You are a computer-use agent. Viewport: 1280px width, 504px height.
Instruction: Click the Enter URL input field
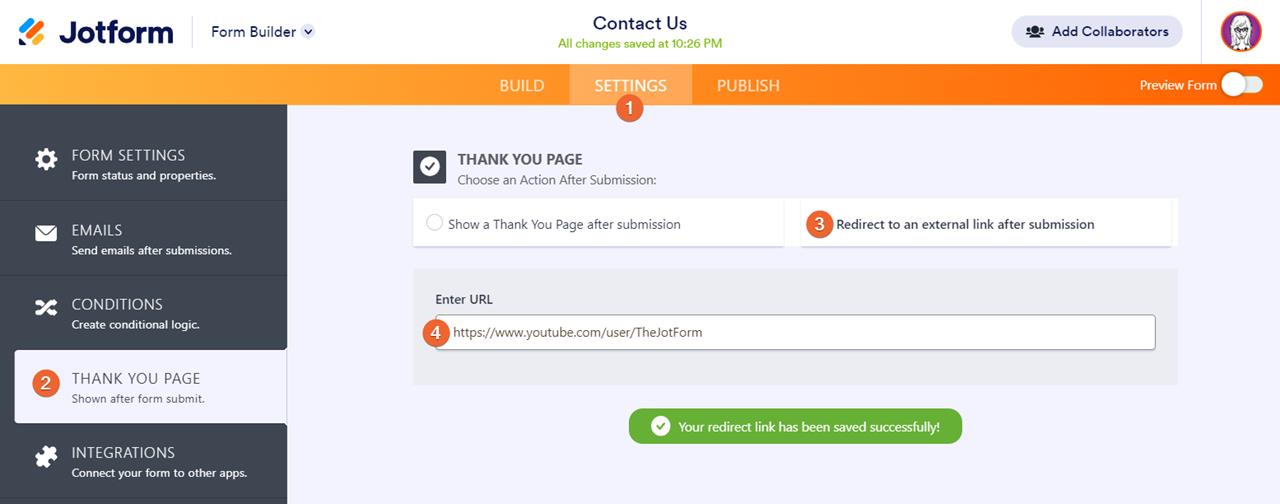[x=800, y=332]
